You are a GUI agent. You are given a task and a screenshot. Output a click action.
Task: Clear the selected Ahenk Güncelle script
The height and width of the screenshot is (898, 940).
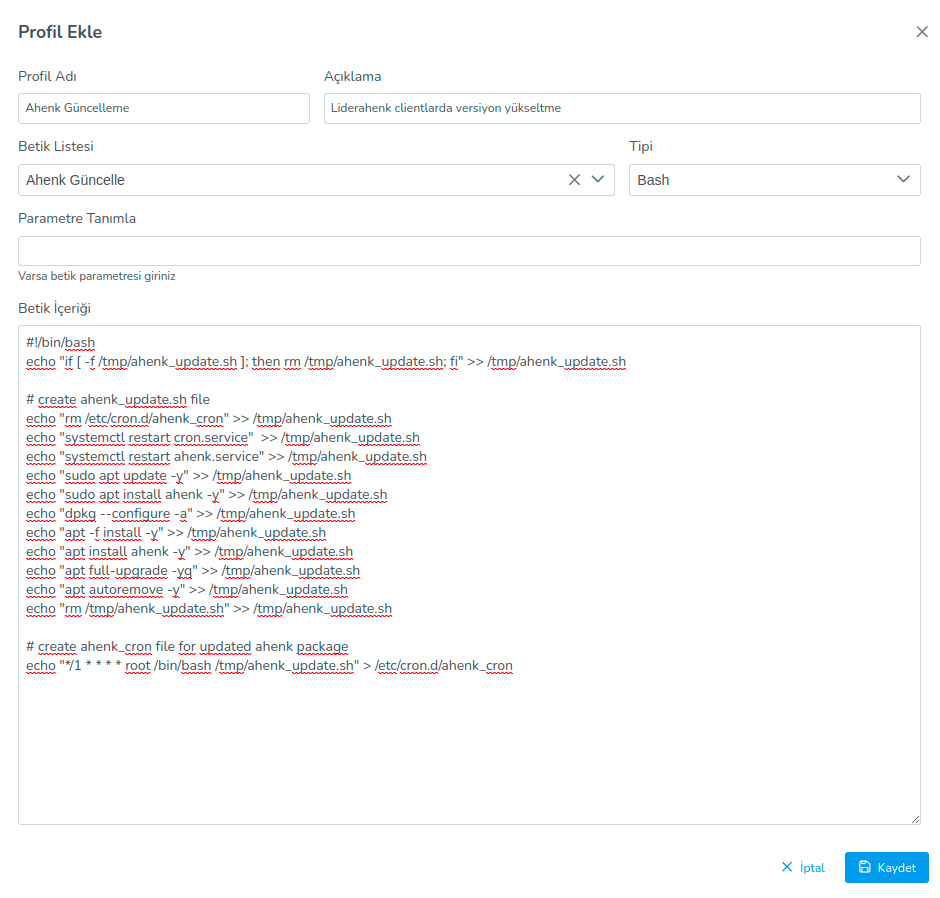(x=574, y=180)
